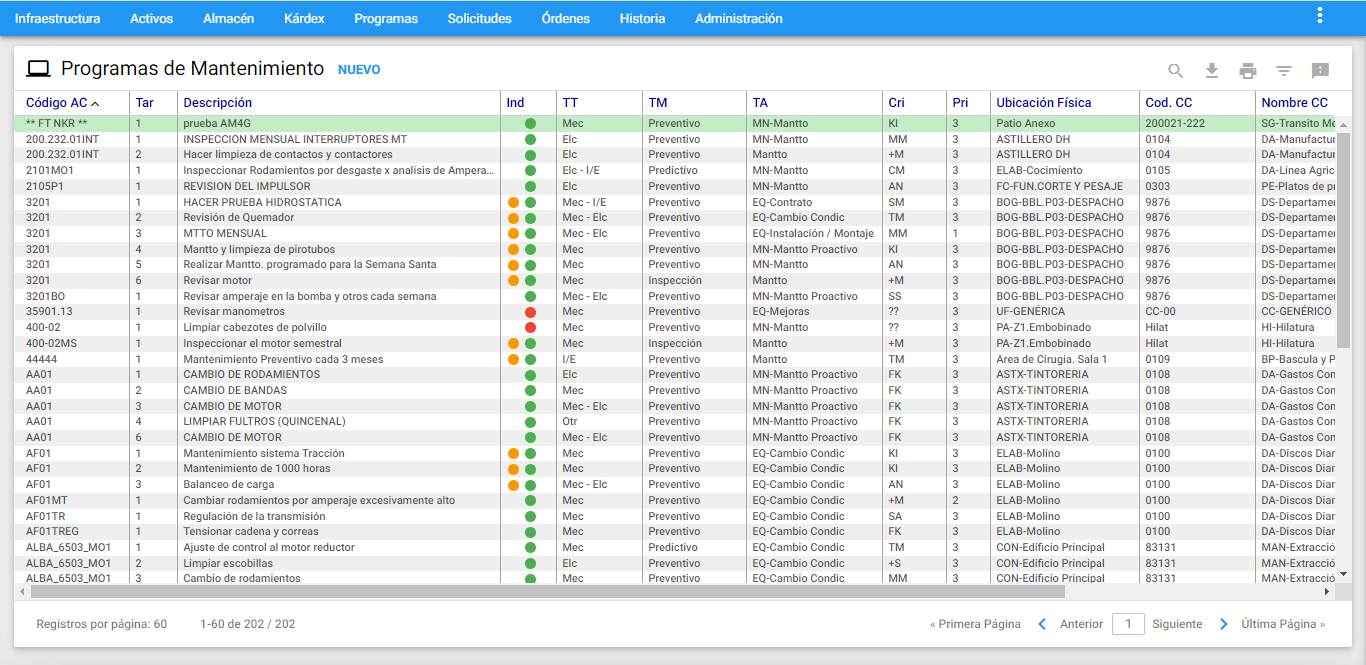Click green indicator for REVISION DEL IMPULSOR

530,187
